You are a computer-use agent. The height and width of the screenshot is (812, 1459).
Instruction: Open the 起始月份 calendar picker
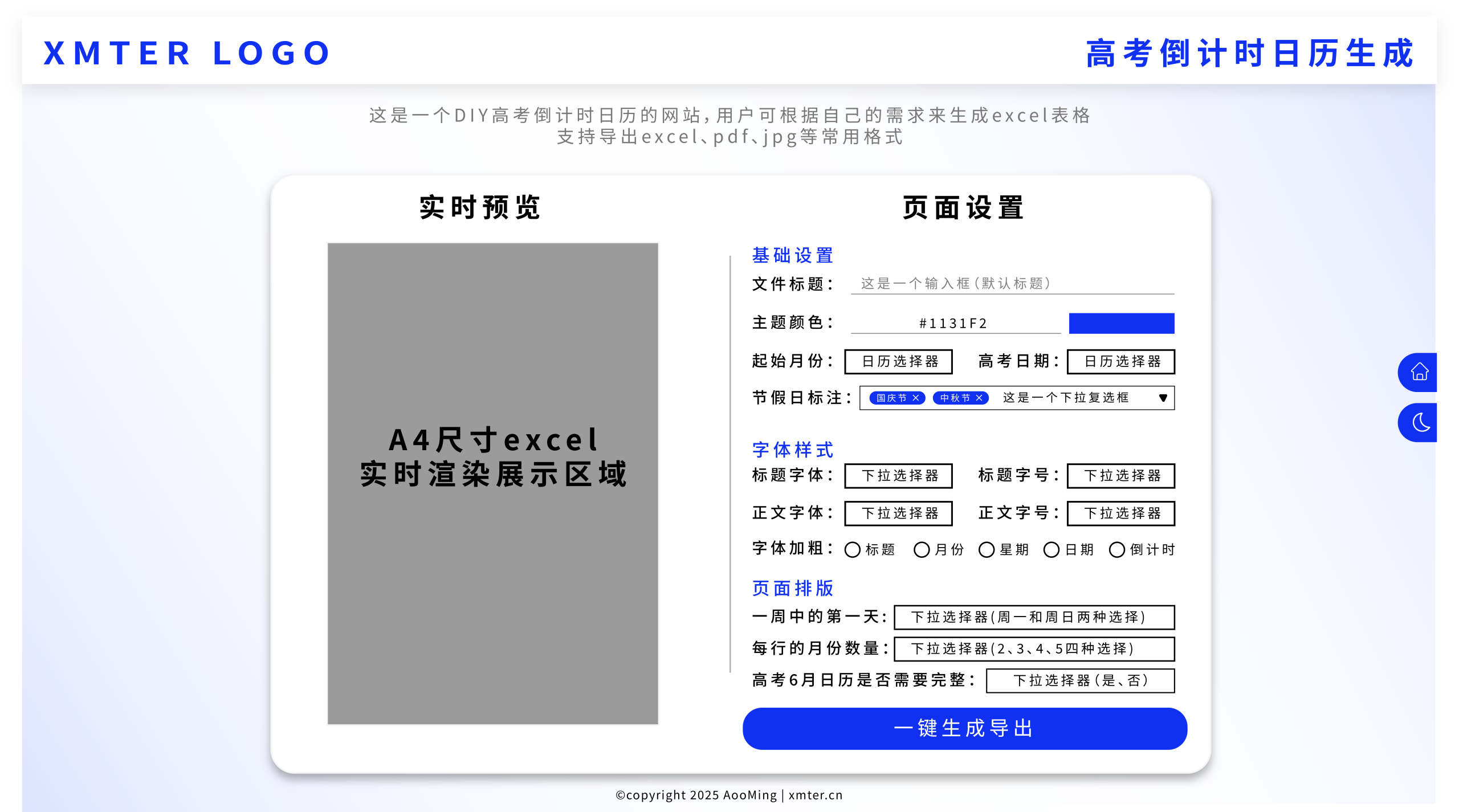tap(898, 361)
